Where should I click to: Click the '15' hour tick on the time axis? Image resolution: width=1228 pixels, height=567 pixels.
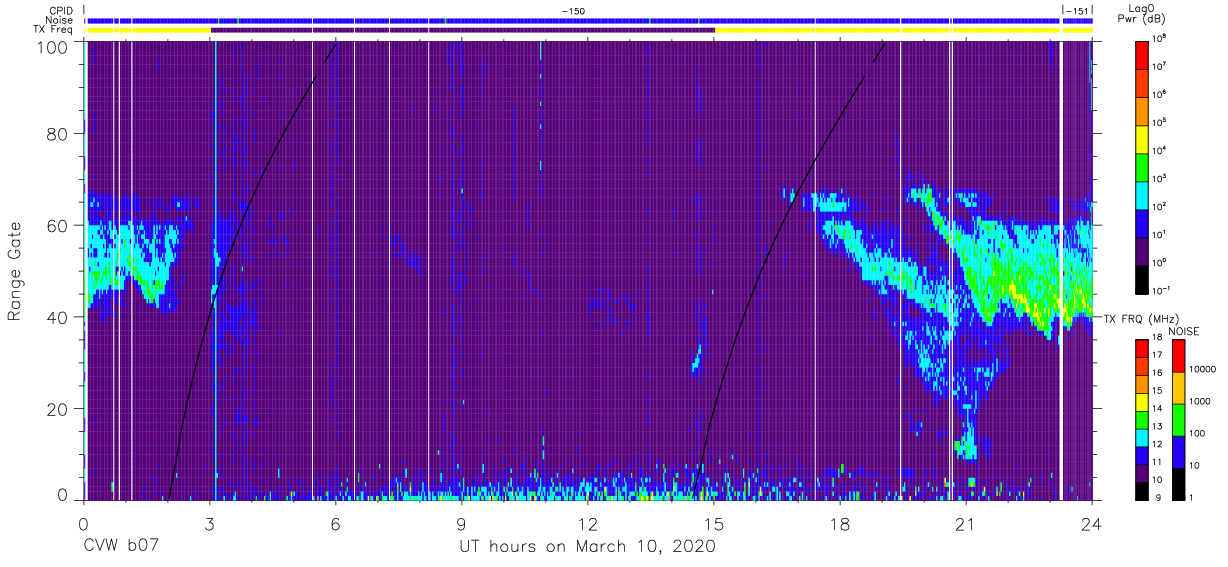point(714,523)
